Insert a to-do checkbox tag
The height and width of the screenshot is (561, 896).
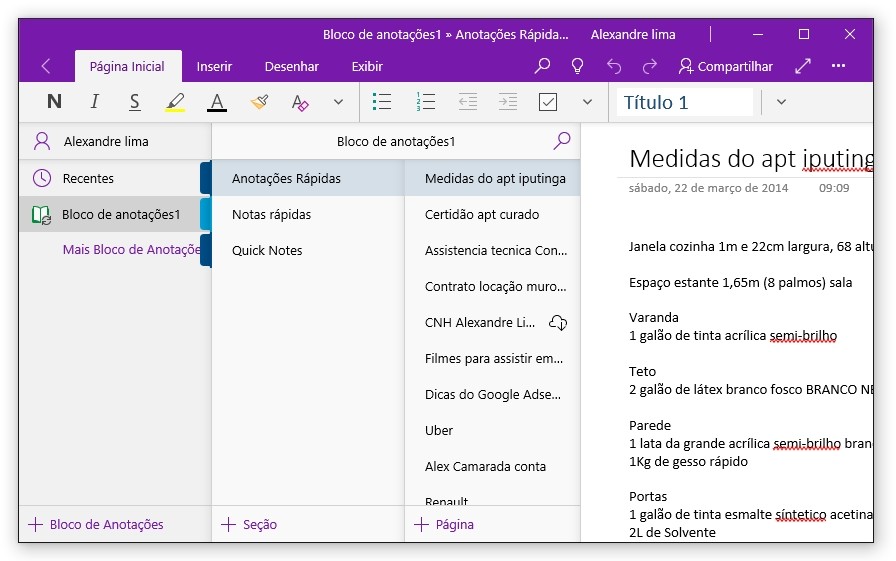click(x=548, y=102)
